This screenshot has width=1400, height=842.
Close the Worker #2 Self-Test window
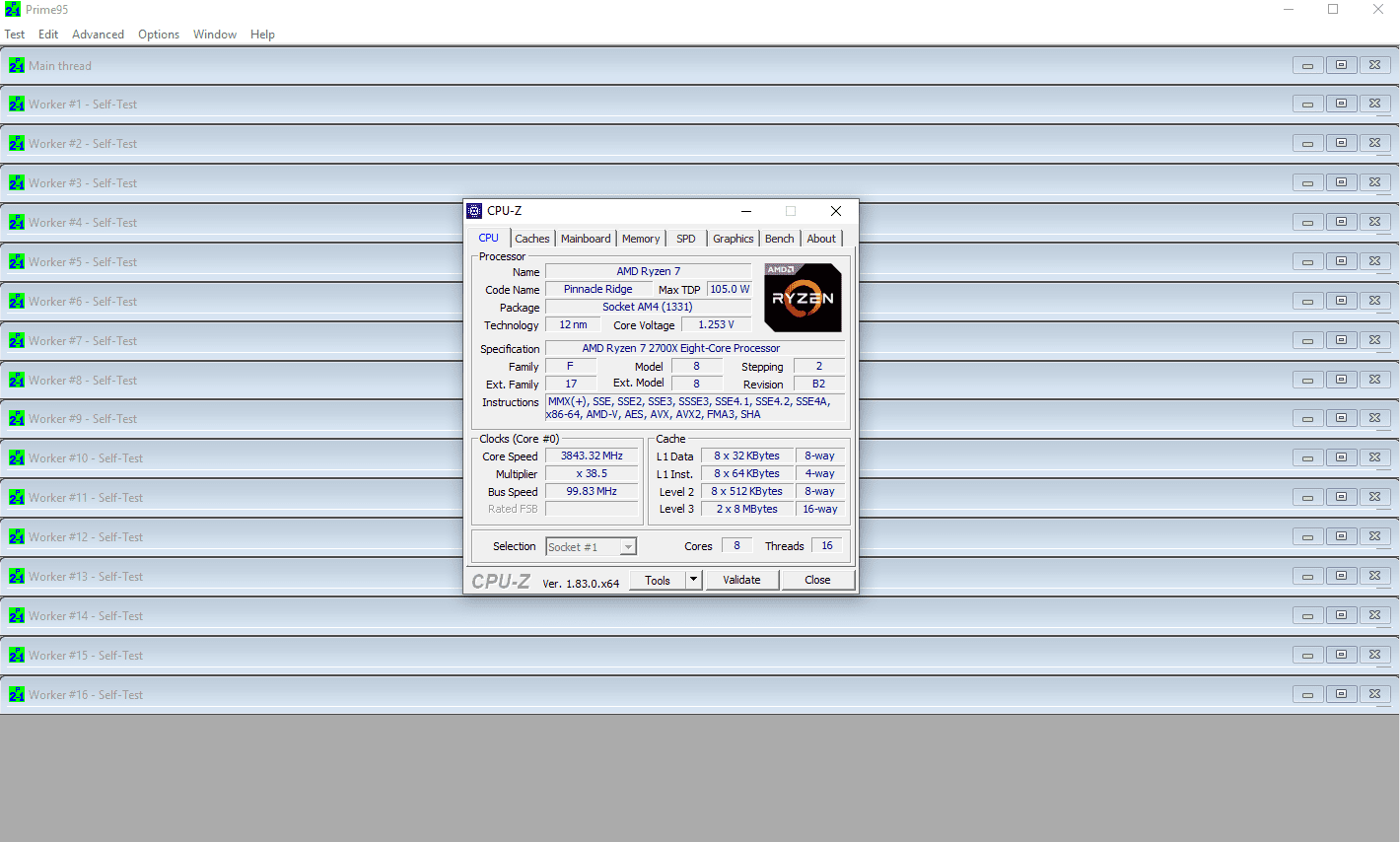pyautogui.click(x=1374, y=143)
